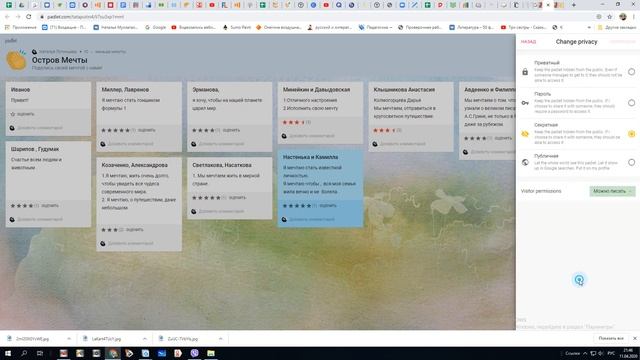Go back in browser history
Viewport: 640px width, 360px height.
[7, 17]
